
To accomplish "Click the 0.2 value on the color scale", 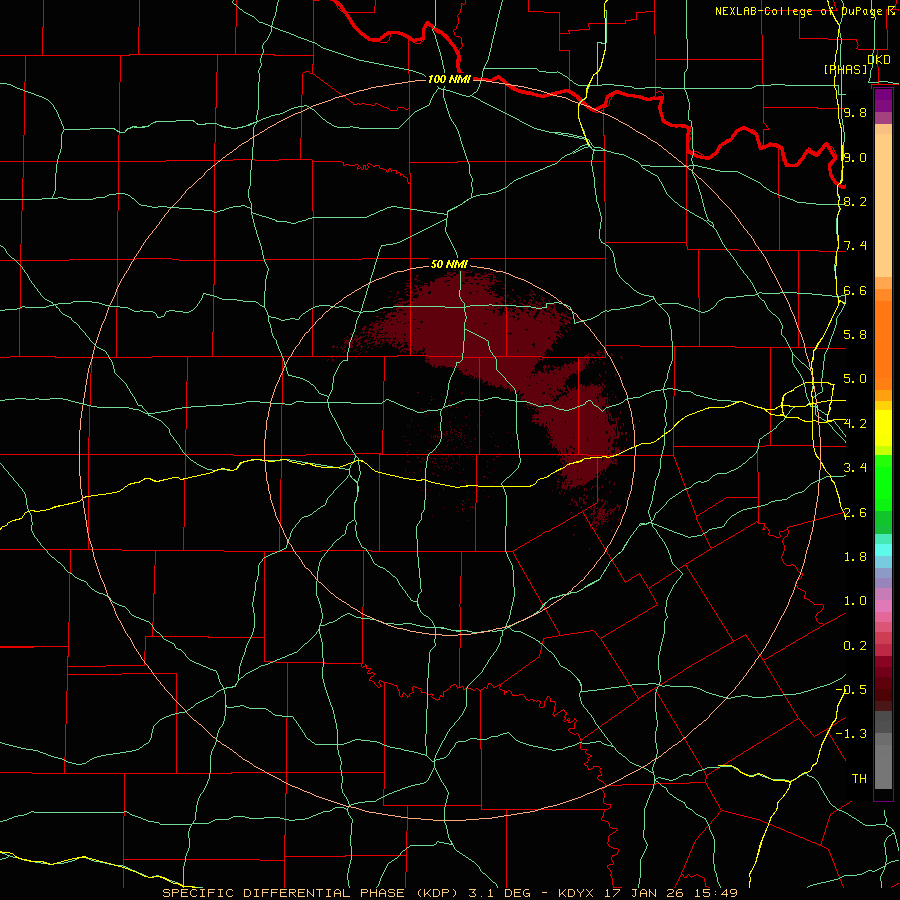I will 855,645.
